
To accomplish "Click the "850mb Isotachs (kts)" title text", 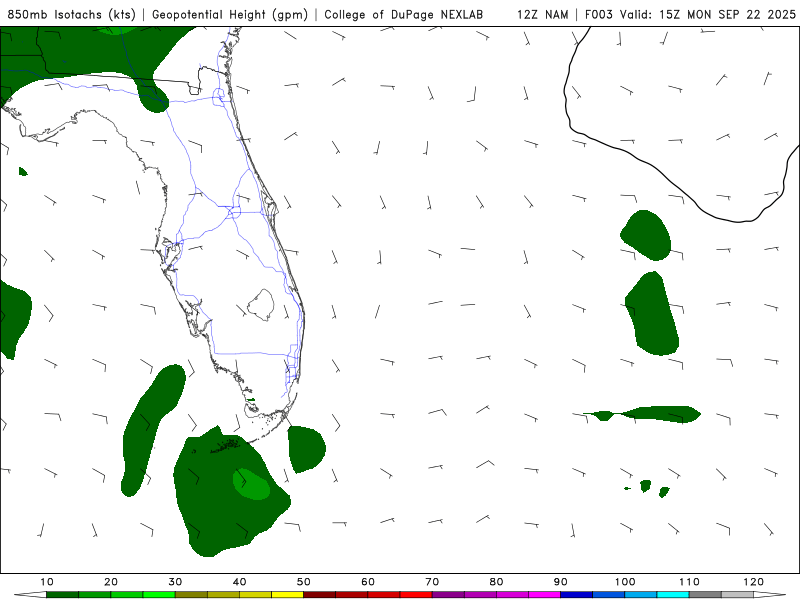I will coord(71,14).
